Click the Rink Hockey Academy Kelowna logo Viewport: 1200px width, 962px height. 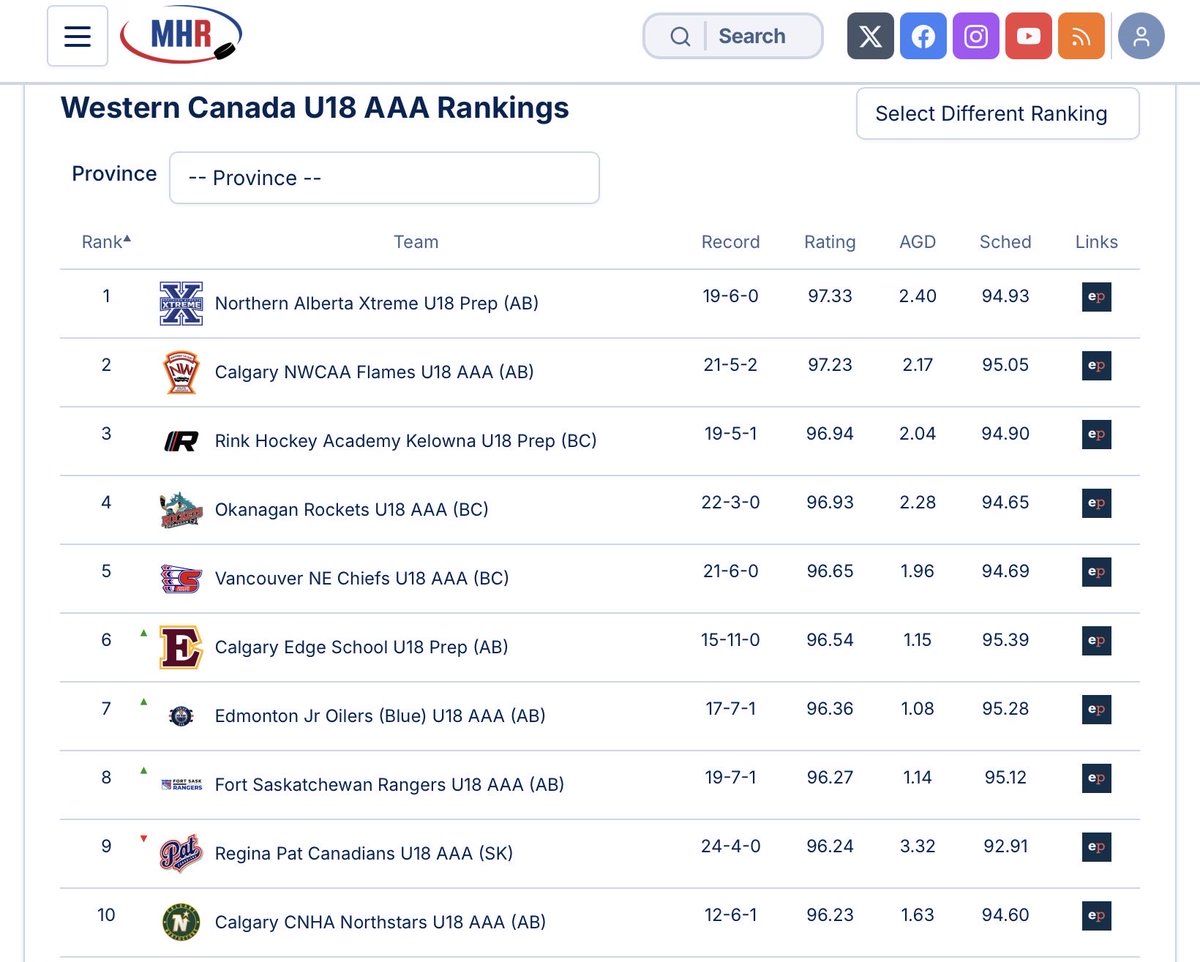[181, 441]
